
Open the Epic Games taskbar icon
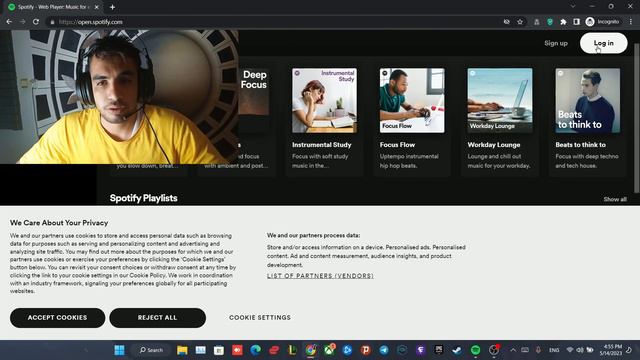(x=439, y=350)
